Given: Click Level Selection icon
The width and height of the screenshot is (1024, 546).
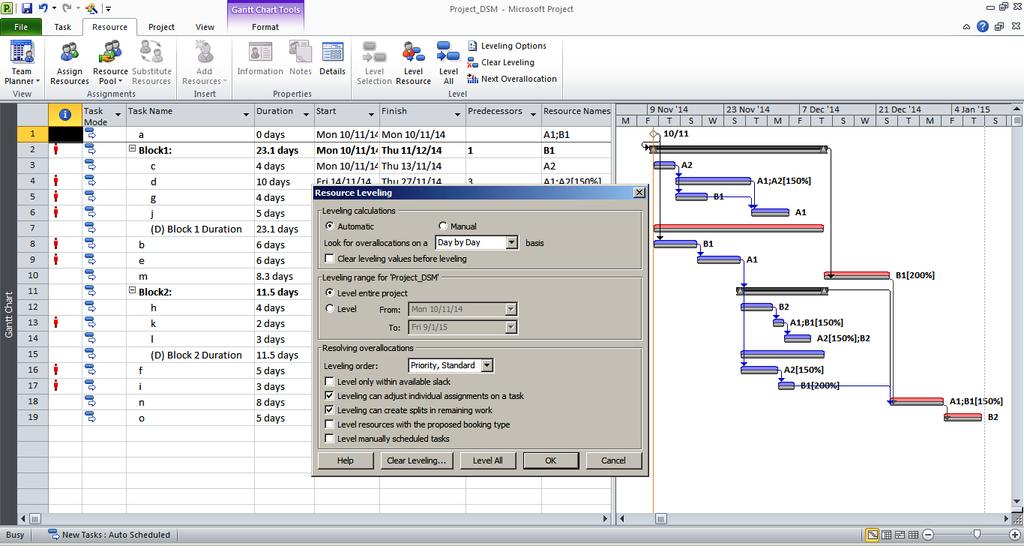Looking at the screenshot, I should coord(374,63).
